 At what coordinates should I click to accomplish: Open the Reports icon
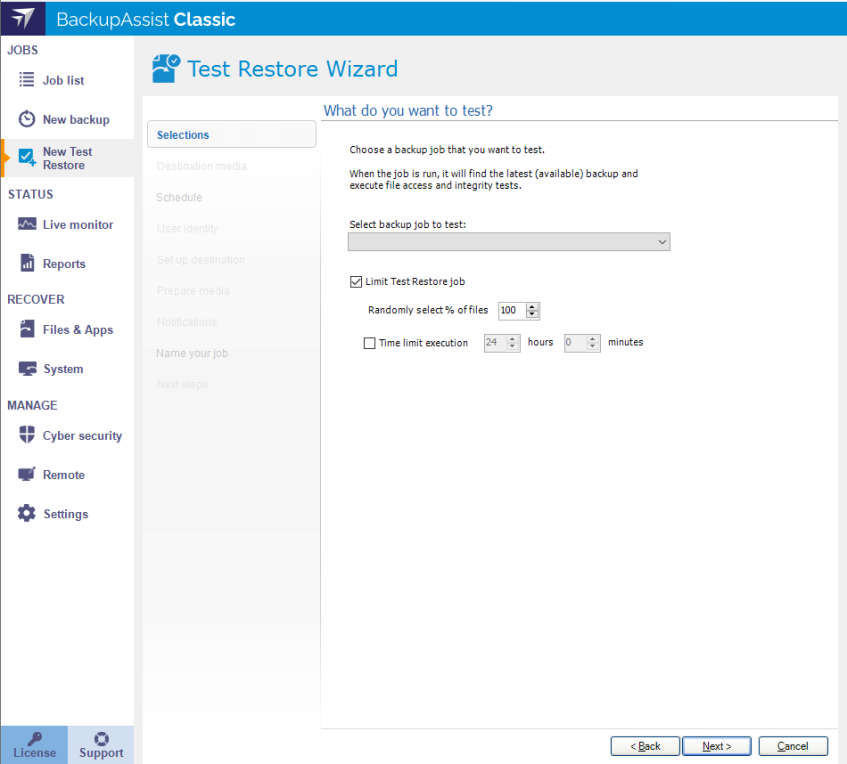pyautogui.click(x=27, y=264)
